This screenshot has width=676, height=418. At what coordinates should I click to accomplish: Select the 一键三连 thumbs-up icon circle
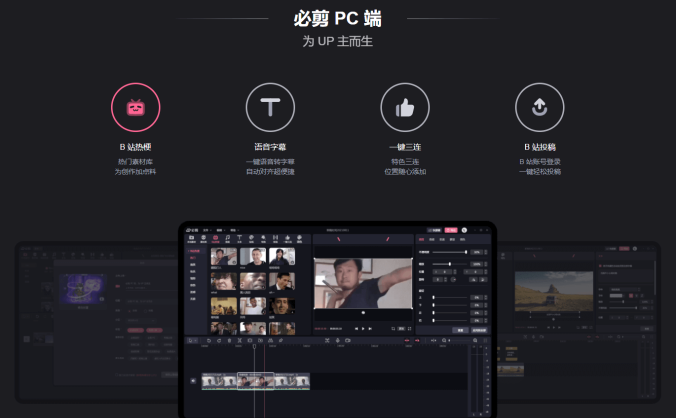[x=405, y=107]
